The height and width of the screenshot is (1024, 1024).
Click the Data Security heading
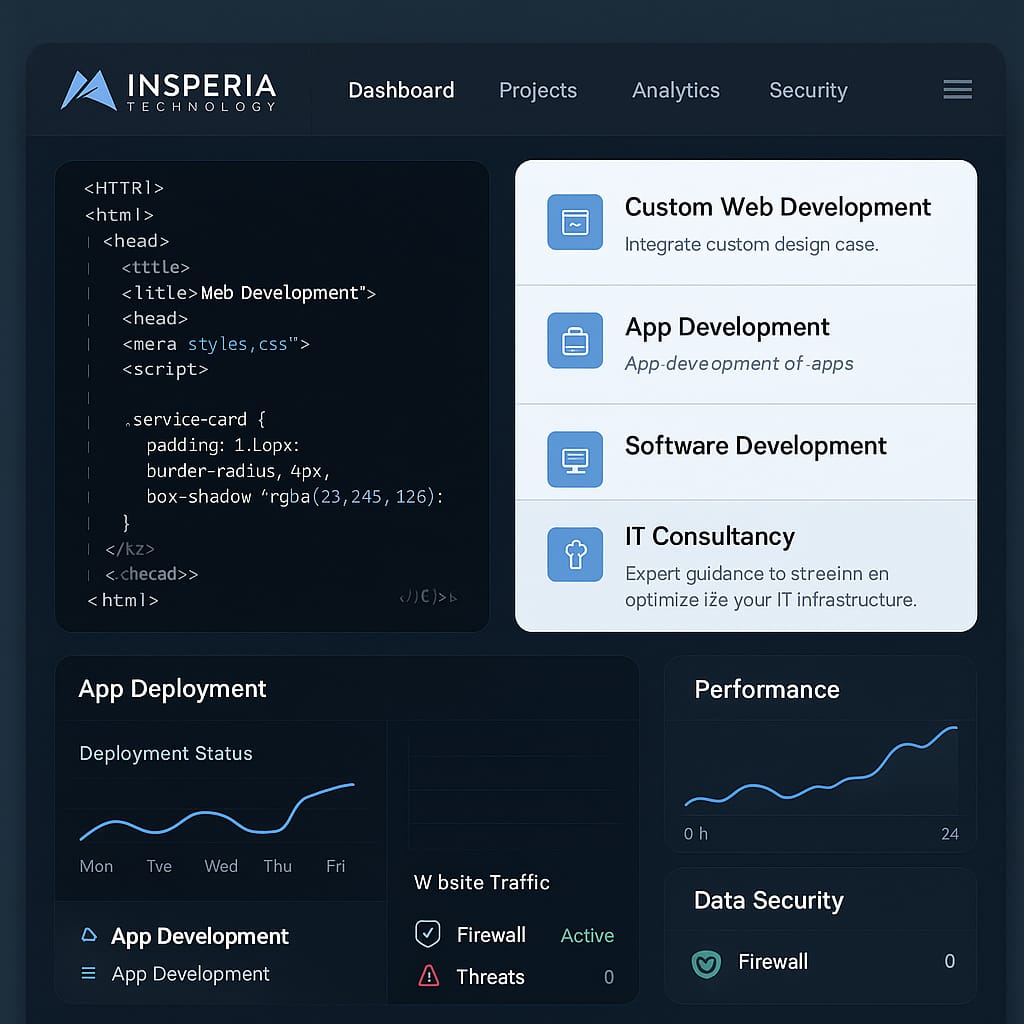click(769, 901)
